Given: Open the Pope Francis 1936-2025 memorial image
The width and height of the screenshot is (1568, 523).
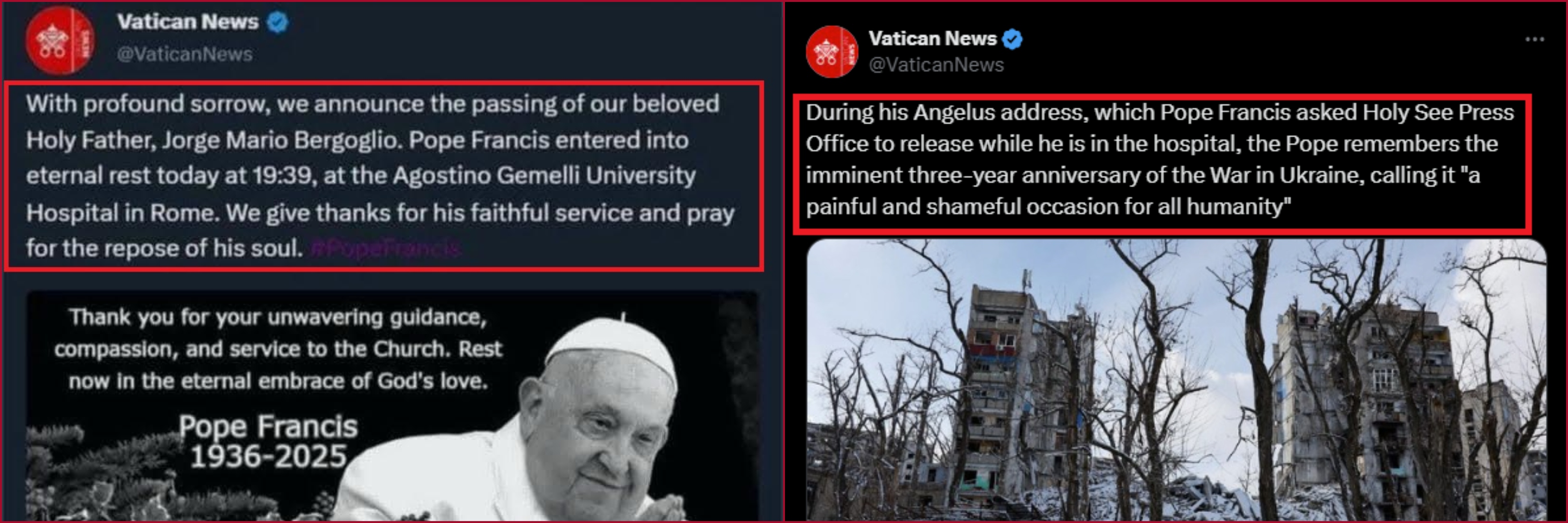Looking at the screenshot, I should point(392,406).
